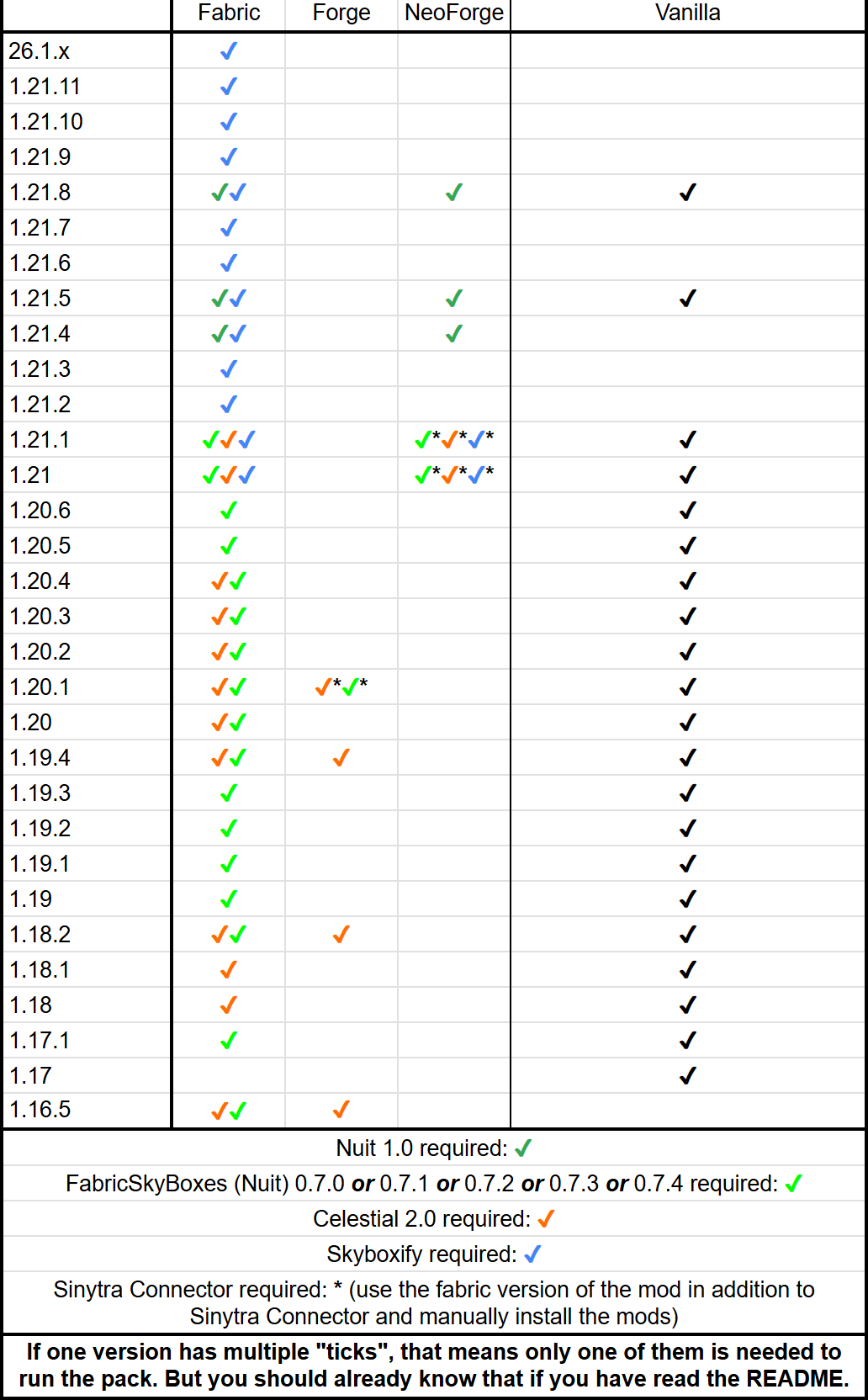Click the Vanilla column header
This screenshot has height=1400, width=868.
pyautogui.click(x=688, y=13)
